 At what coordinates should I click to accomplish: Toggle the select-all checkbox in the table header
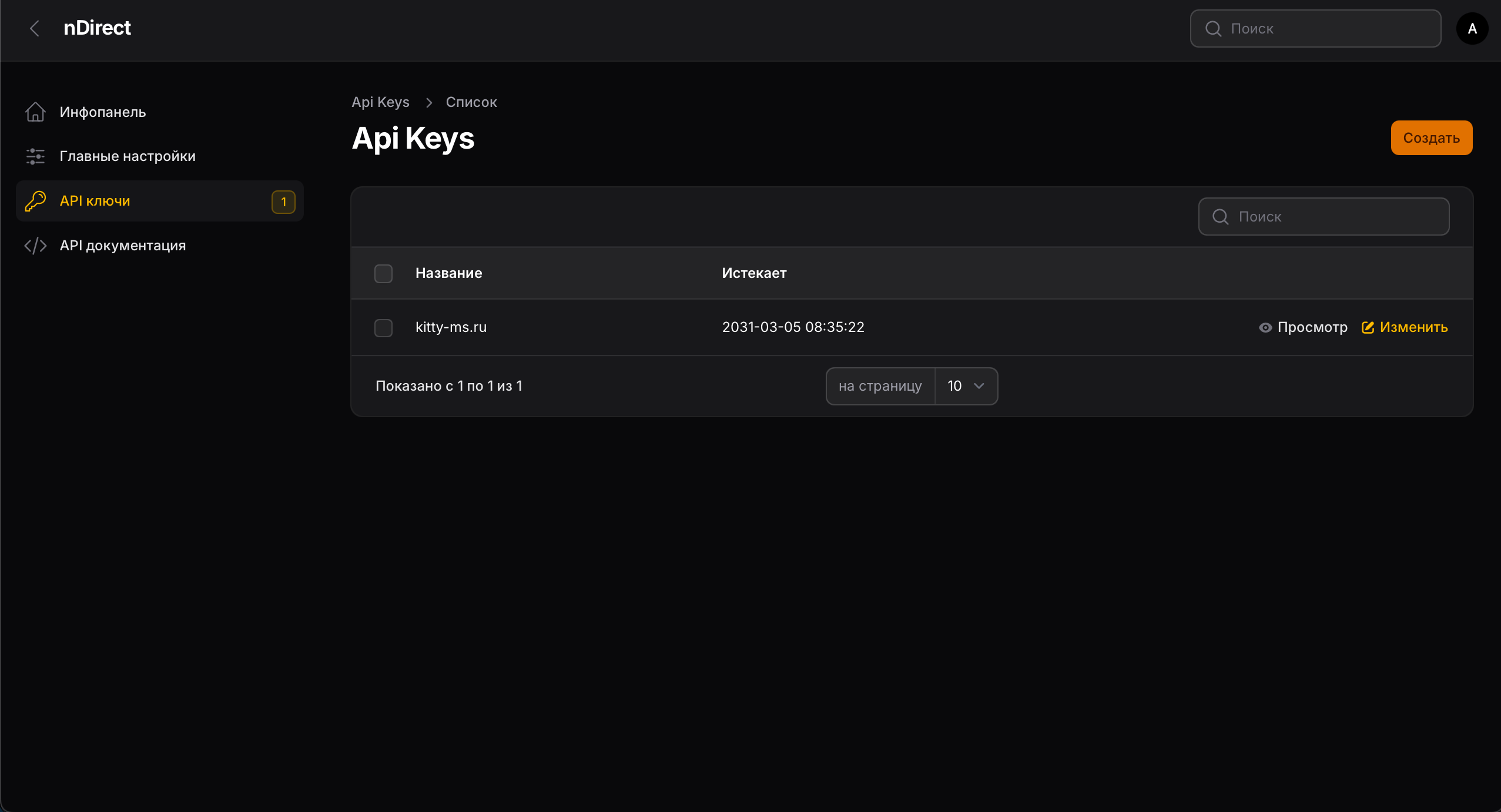383,274
